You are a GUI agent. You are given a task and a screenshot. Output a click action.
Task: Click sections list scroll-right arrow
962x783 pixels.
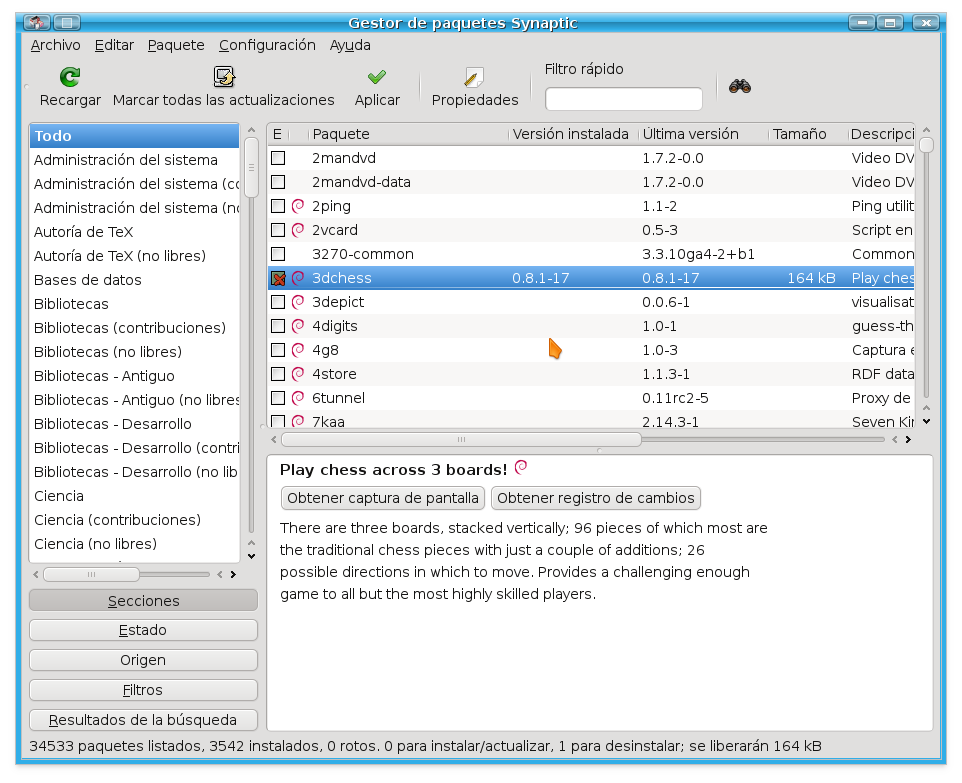tap(233, 574)
